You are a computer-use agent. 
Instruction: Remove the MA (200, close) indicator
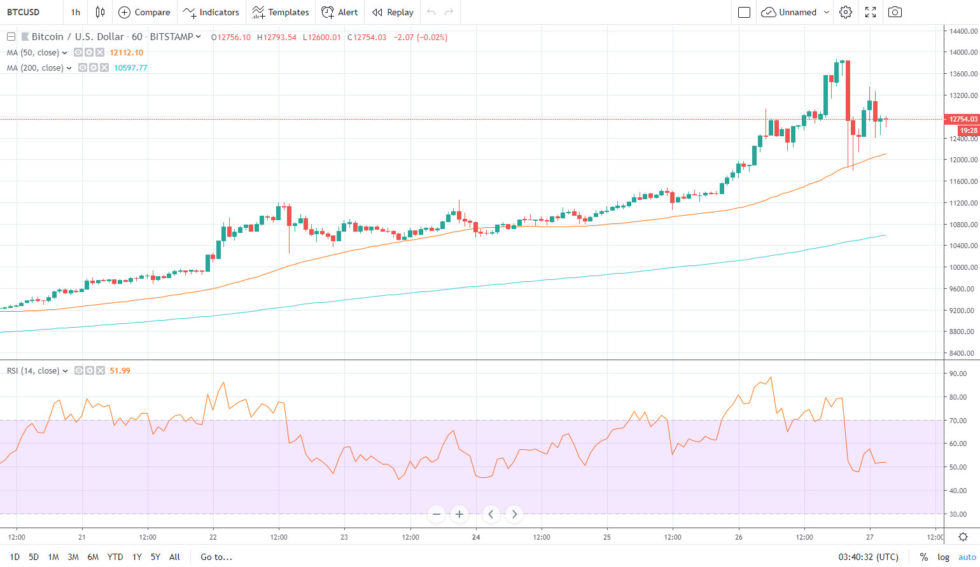104,68
